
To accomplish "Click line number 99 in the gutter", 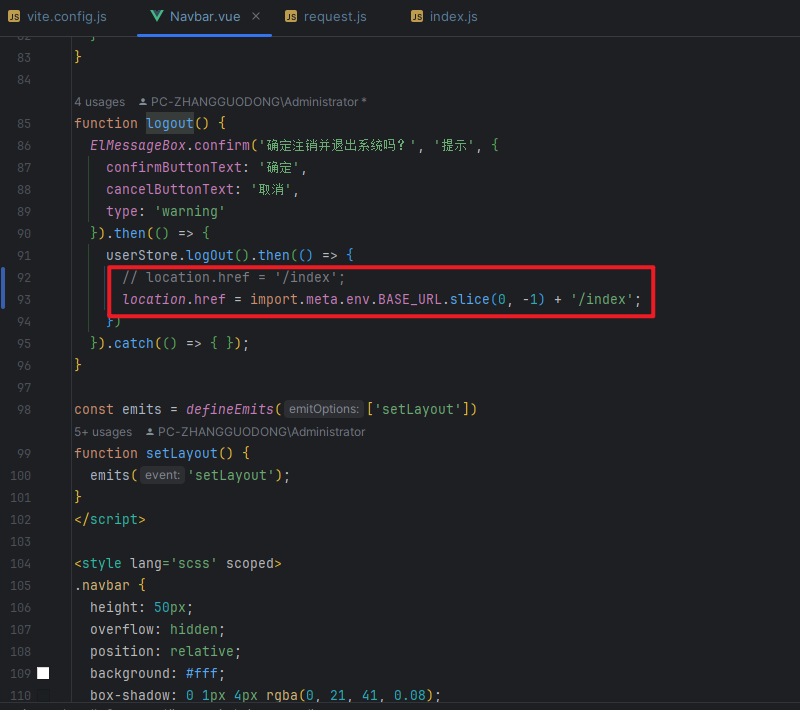I will click(24, 453).
